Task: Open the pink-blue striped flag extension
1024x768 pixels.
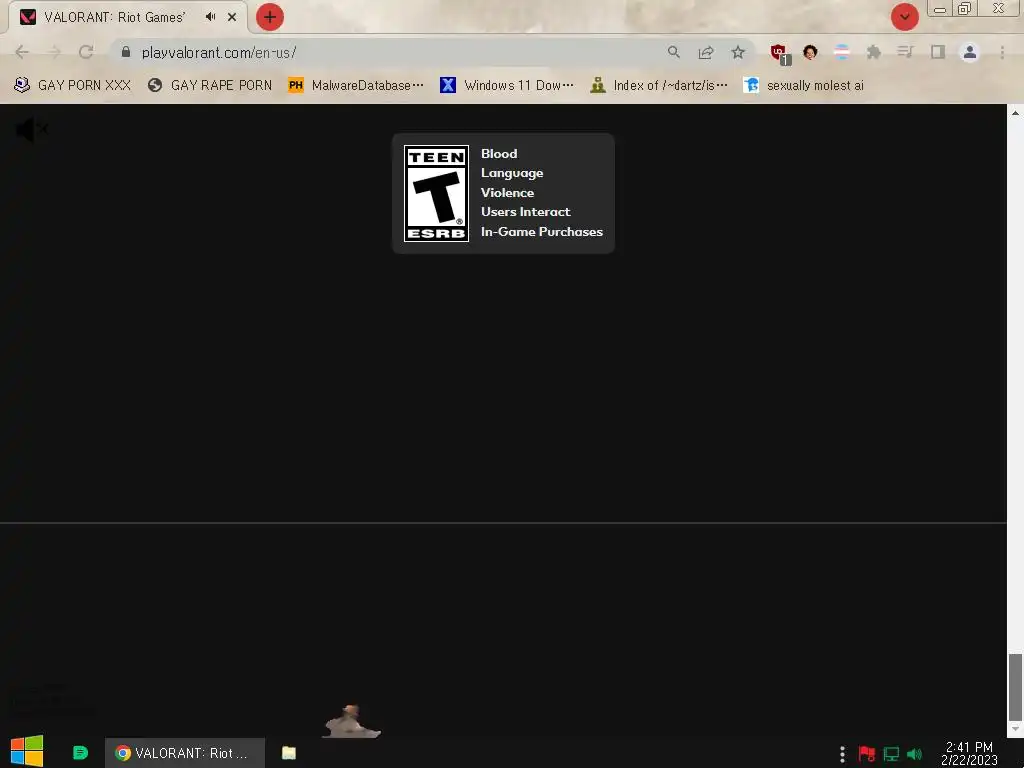Action: [x=842, y=52]
